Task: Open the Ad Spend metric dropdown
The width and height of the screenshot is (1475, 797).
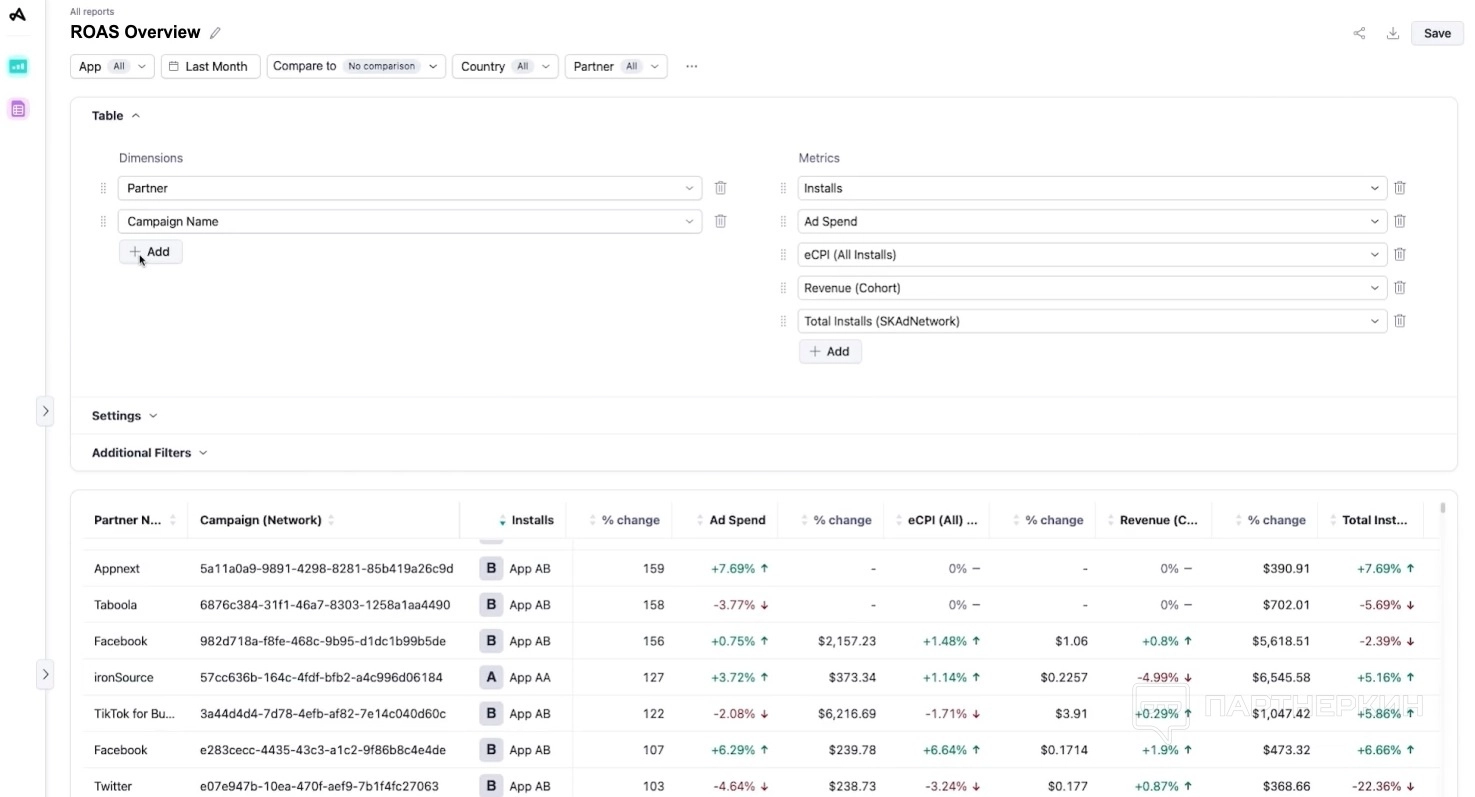Action: (x=1092, y=222)
